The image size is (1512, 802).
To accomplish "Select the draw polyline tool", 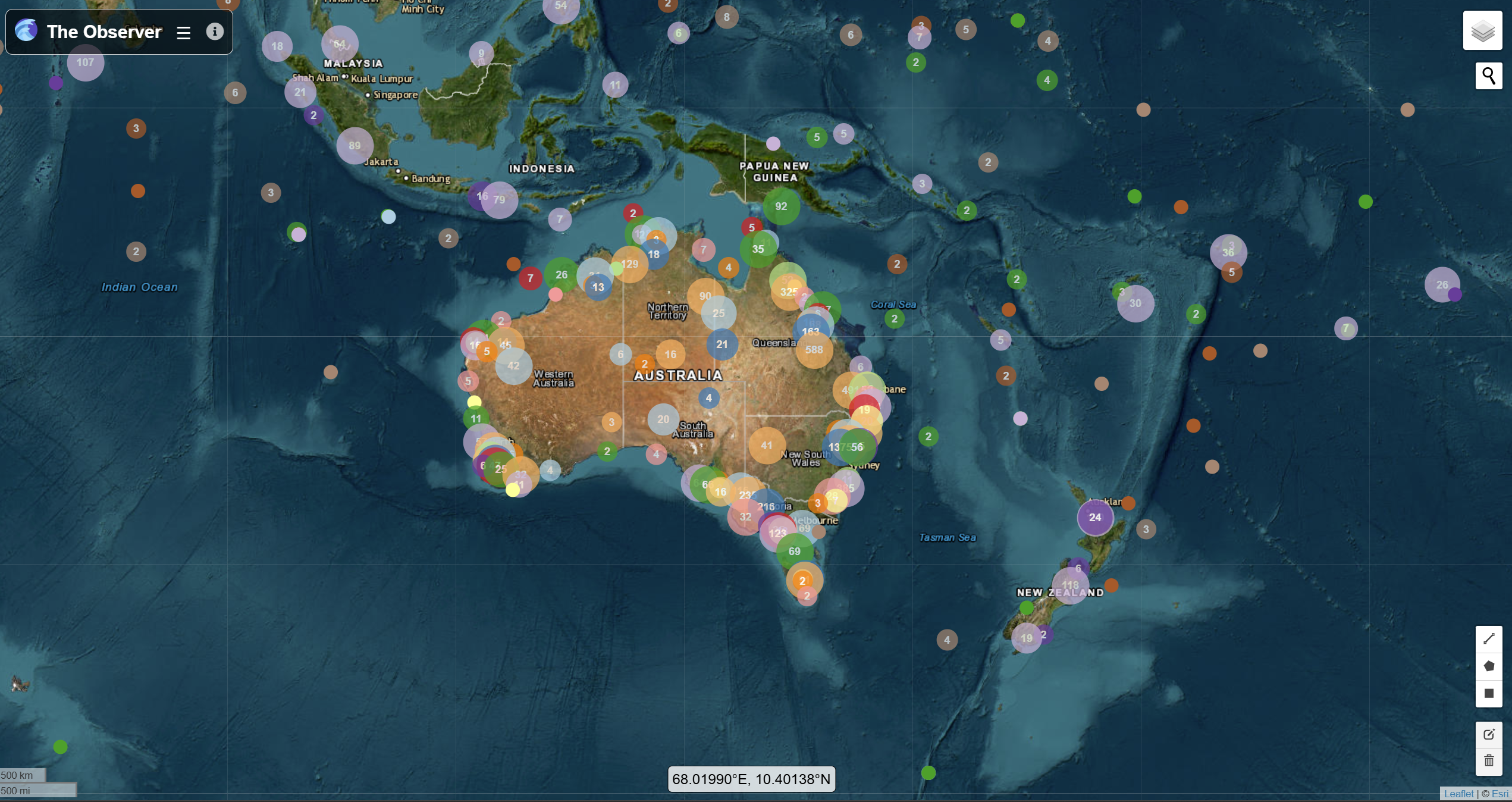I will click(x=1489, y=639).
